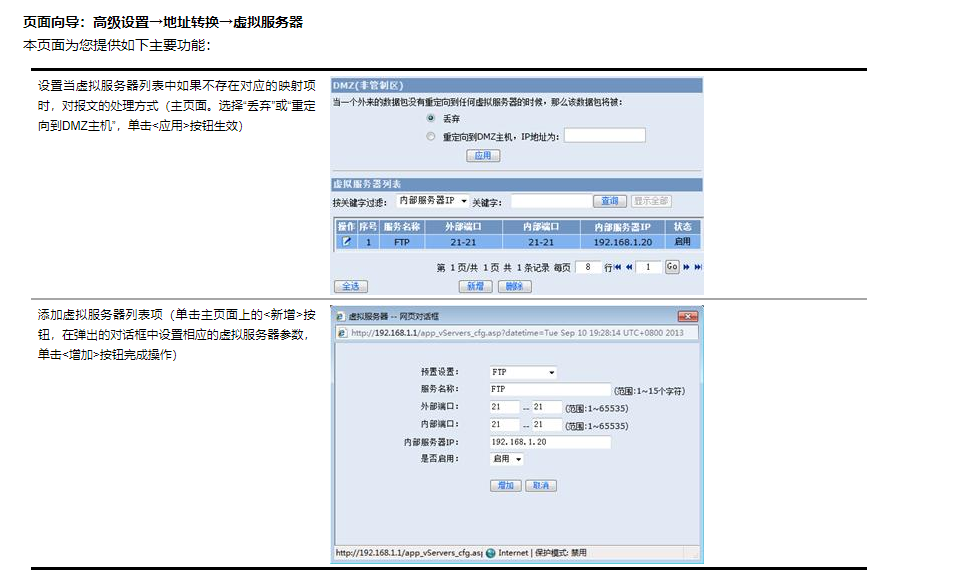This screenshot has height=586, width=959.
Task: Click the rows-per-page field showing 8
Action: click(588, 267)
